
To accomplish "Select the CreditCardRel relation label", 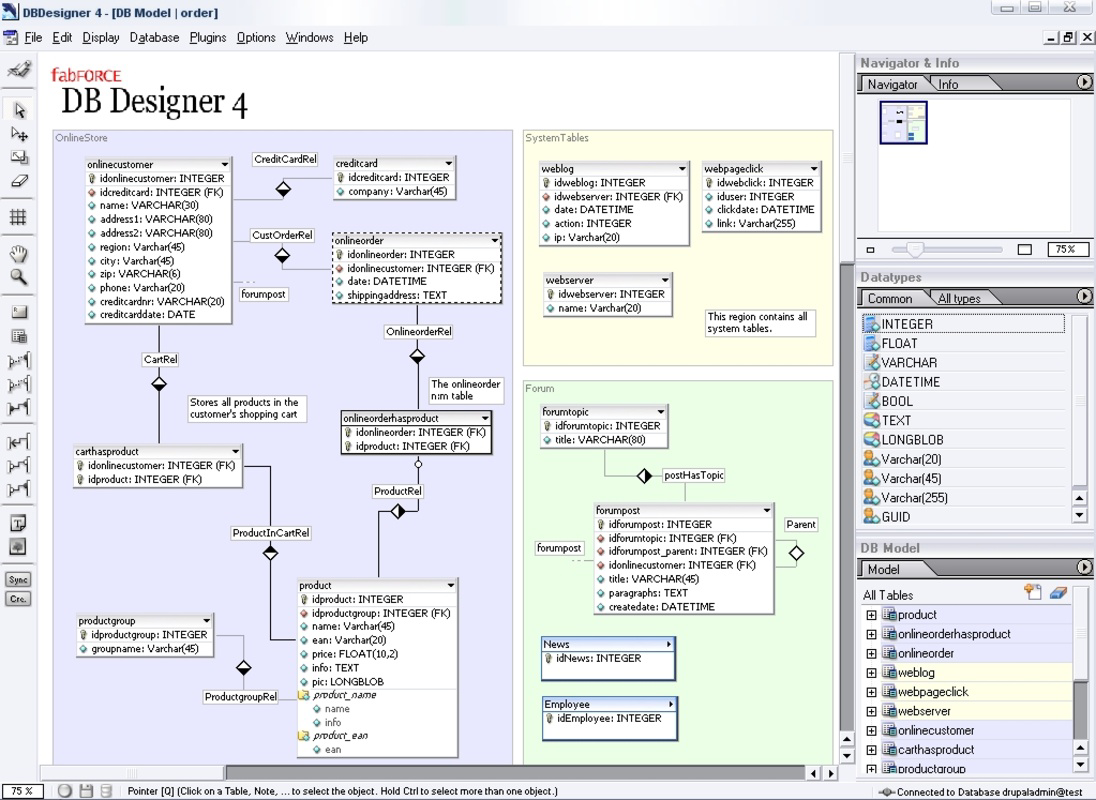I will (x=285, y=159).
